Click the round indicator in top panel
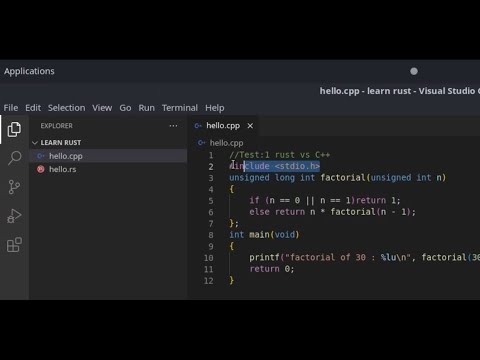Image resolution: width=480 pixels, height=360 pixels. point(414,71)
